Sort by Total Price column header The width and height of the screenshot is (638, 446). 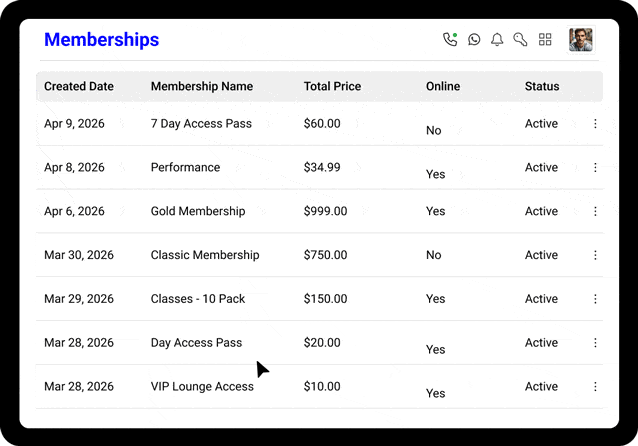pos(332,87)
